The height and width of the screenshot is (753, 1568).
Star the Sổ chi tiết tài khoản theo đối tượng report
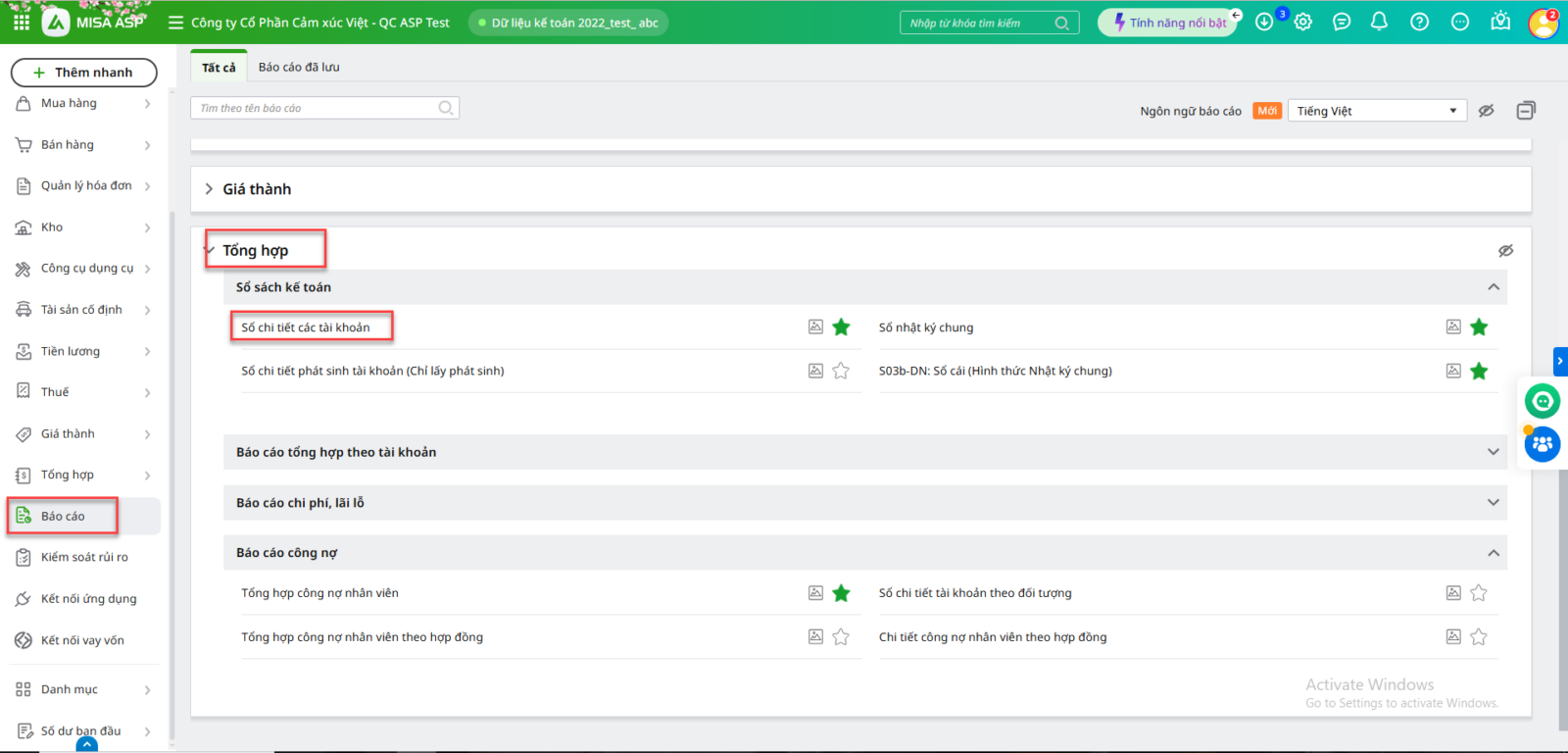pos(1479,593)
